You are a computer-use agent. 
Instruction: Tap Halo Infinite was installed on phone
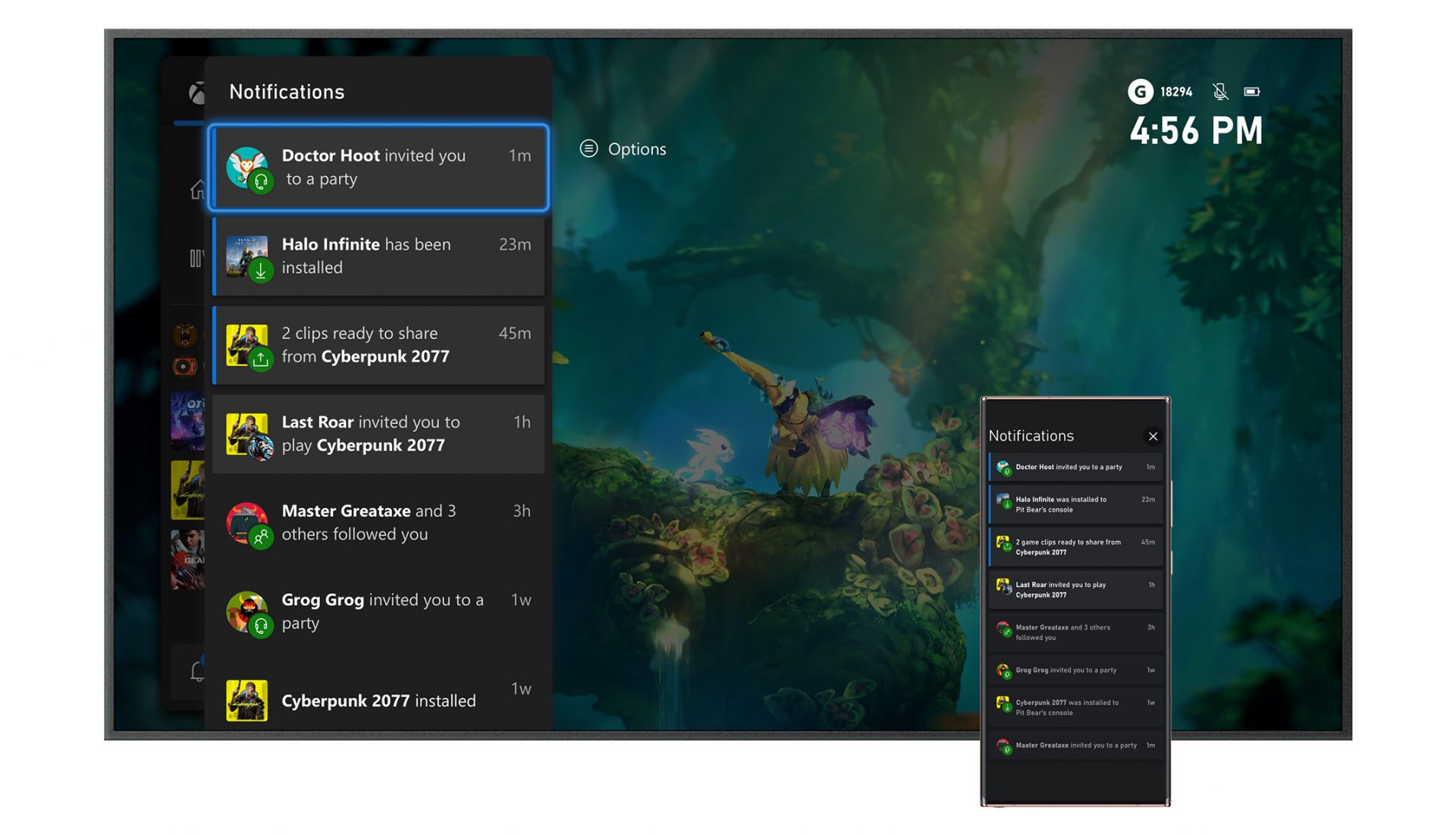[x=1075, y=504]
